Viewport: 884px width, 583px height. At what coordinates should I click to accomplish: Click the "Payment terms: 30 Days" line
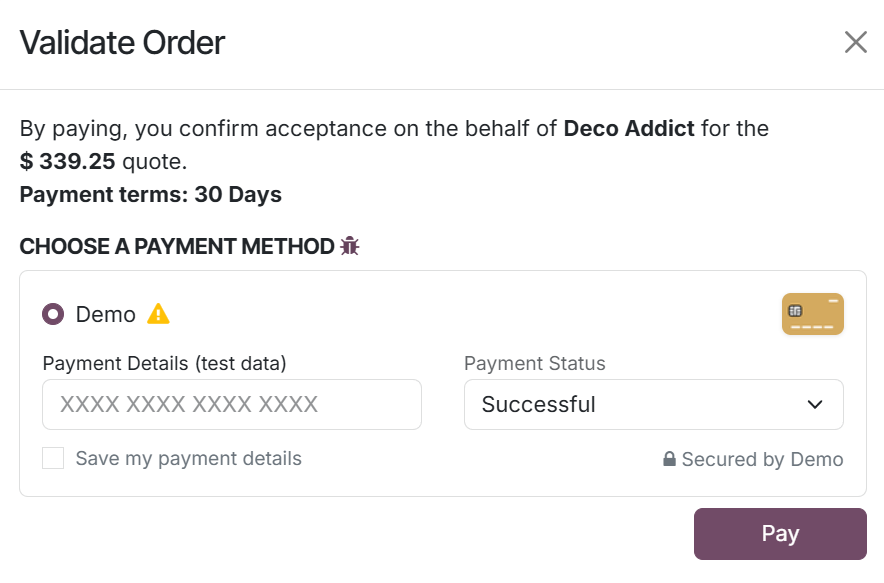pos(150,194)
